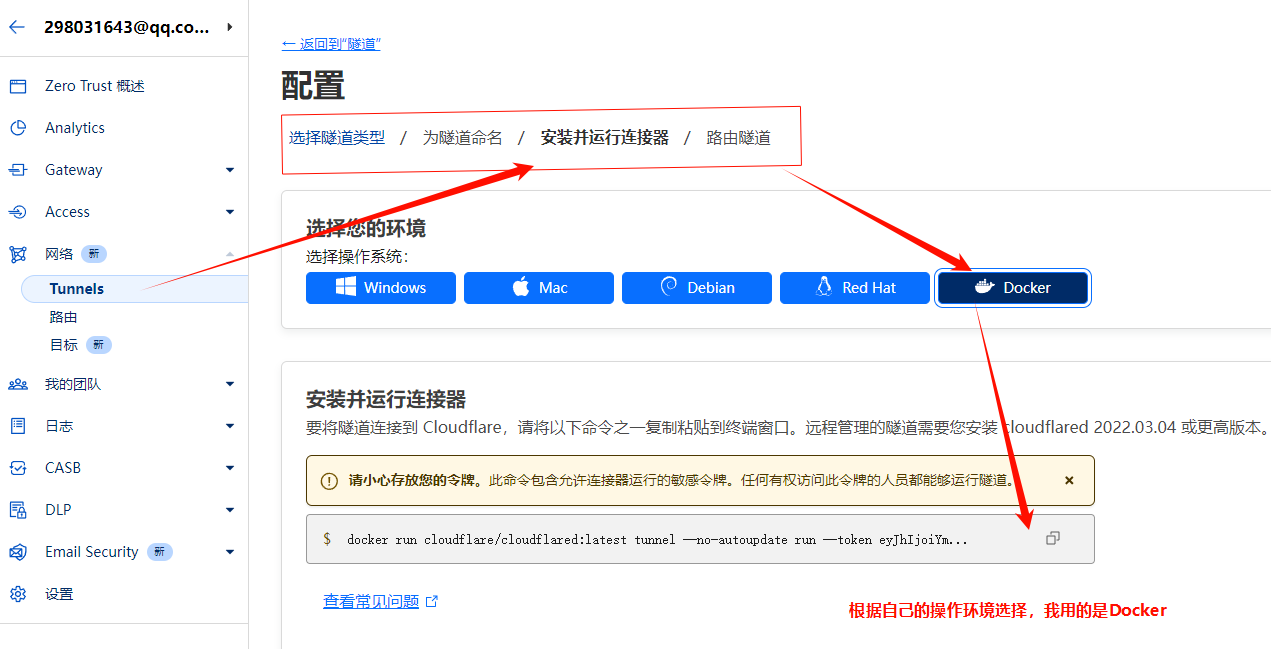Click the 选择您的环境 heading
The width and height of the screenshot is (1271, 649).
pyautogui.click(x=366, y=228)
